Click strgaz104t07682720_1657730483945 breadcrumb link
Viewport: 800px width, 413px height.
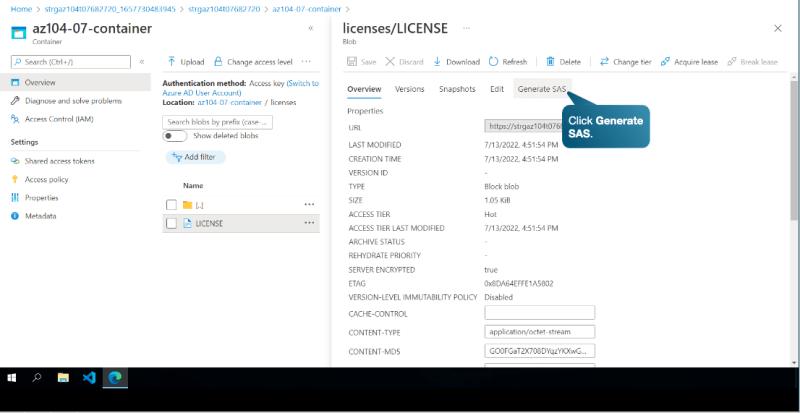(x=109, y=9)
